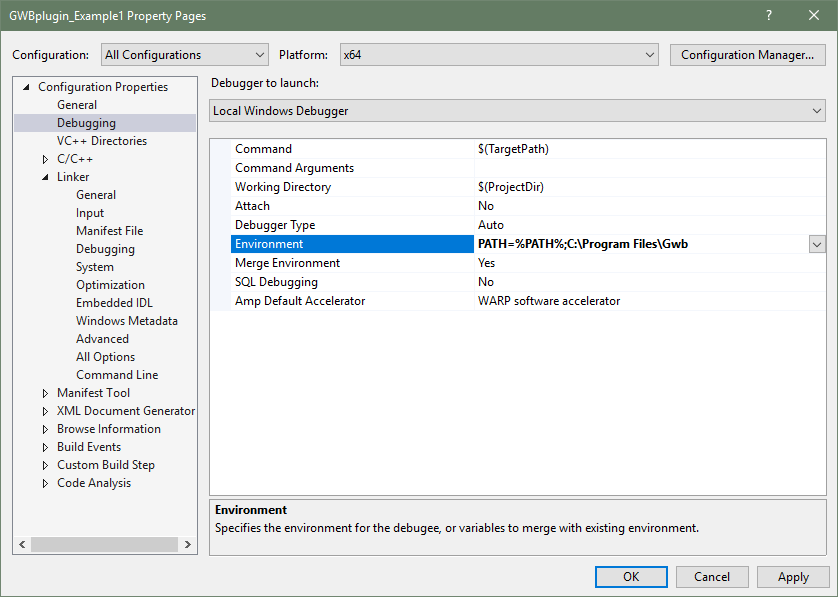The height and width of the screenshot is (597, 838).
Task: Expand Code Analysis node
Action: pos(45,483)
